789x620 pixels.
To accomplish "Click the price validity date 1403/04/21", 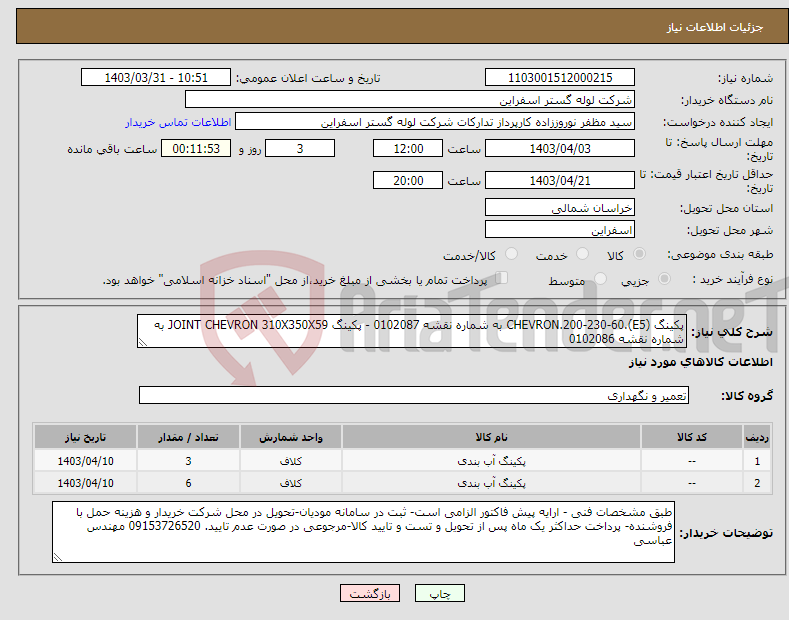I will click(x=560, y=180).
